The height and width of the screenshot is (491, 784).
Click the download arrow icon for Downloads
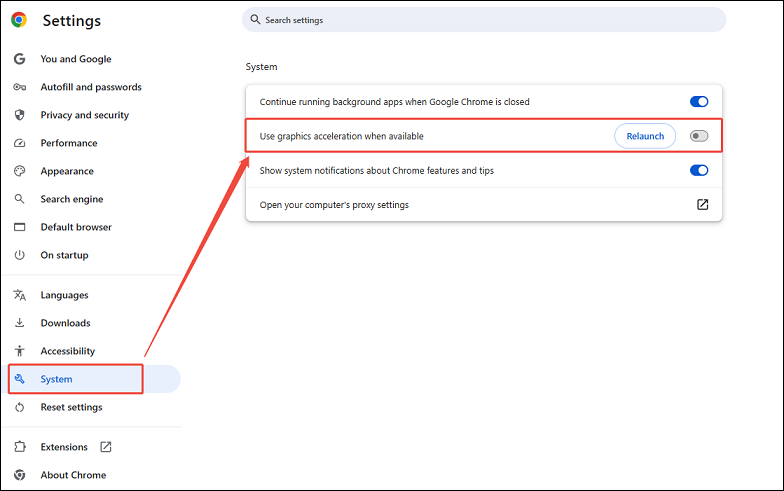(x=20, y=323)
